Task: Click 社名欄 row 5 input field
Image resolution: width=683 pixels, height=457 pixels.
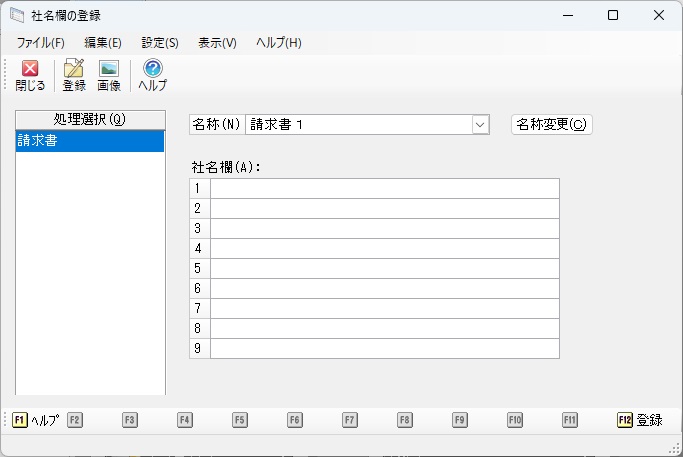Action: [385, 268]
